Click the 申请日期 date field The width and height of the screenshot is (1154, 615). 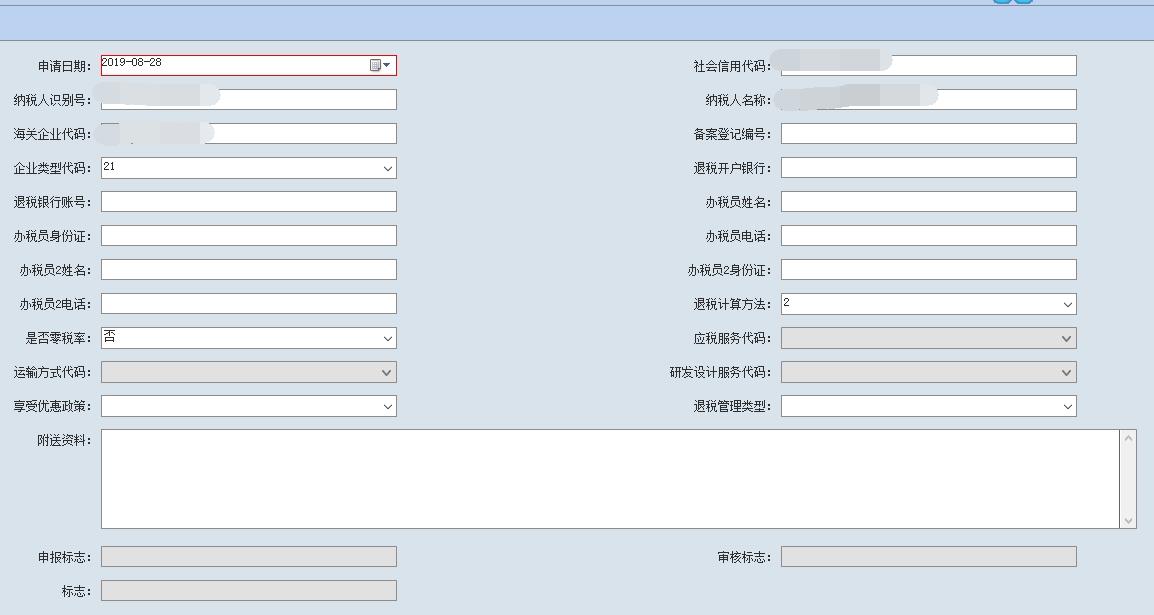[249, 65]
